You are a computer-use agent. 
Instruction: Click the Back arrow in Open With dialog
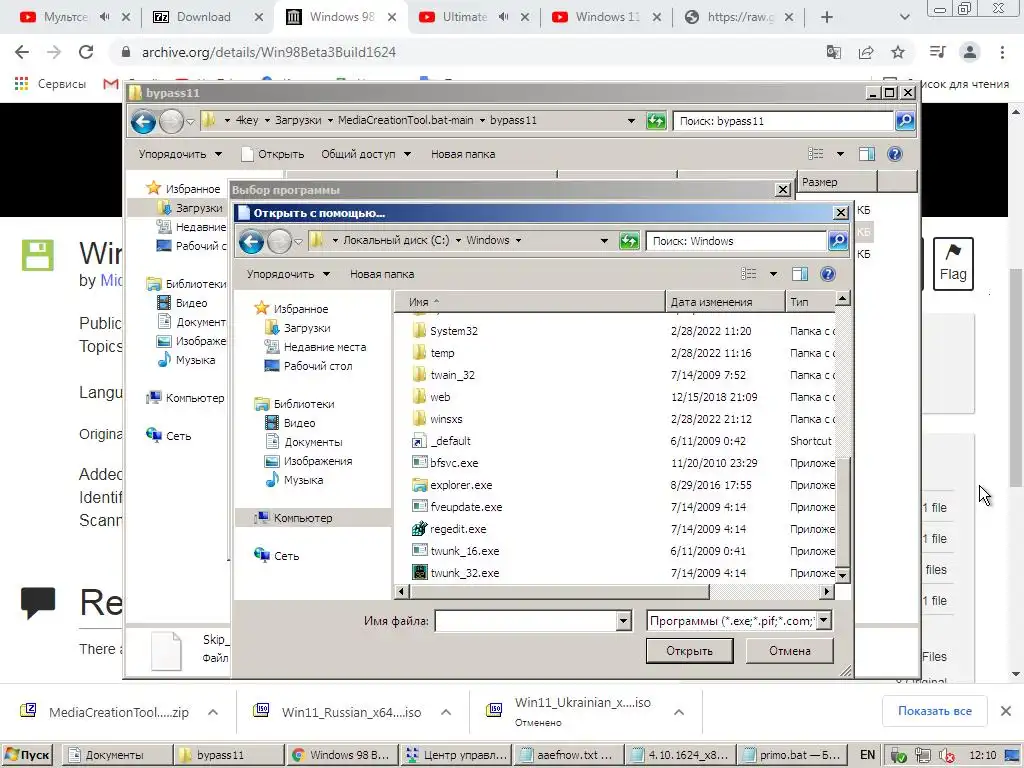[x=251, y=241]
